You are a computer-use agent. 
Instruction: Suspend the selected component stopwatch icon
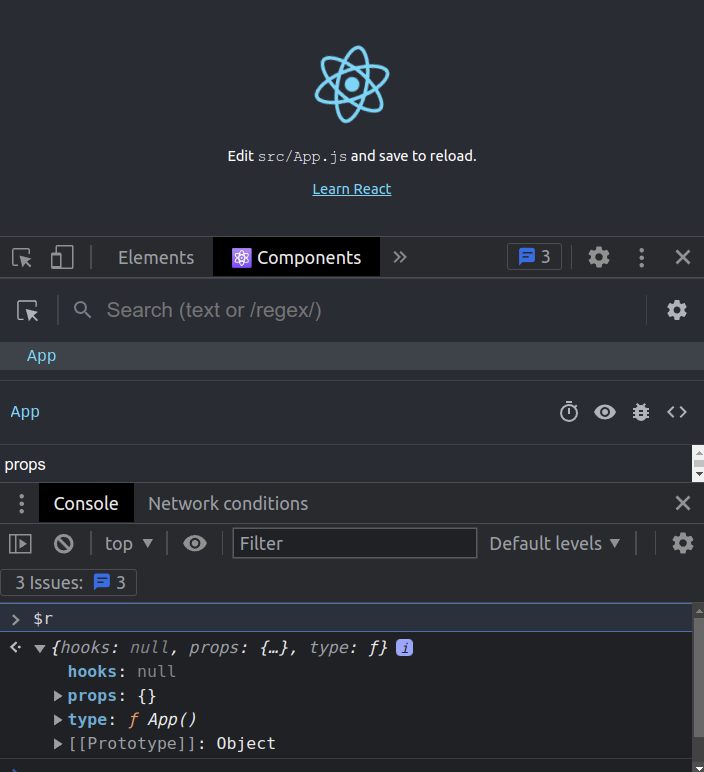coord(569,412)
